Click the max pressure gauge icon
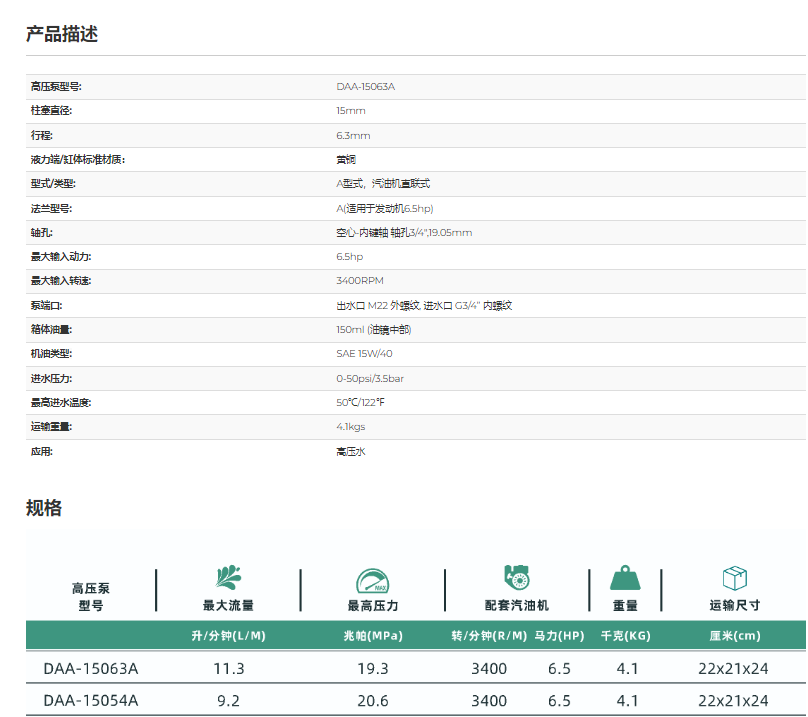The height and width of the screenshot is (717, 808). [x=372, y=580]
